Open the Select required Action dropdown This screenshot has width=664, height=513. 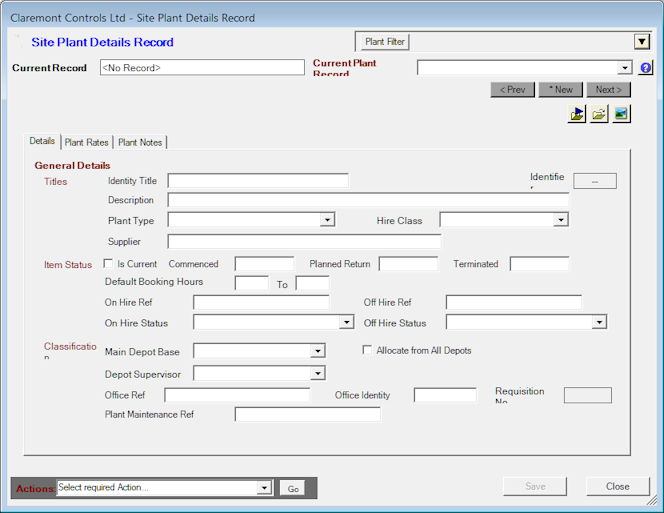pyautogui.click(x=264, y=488)
